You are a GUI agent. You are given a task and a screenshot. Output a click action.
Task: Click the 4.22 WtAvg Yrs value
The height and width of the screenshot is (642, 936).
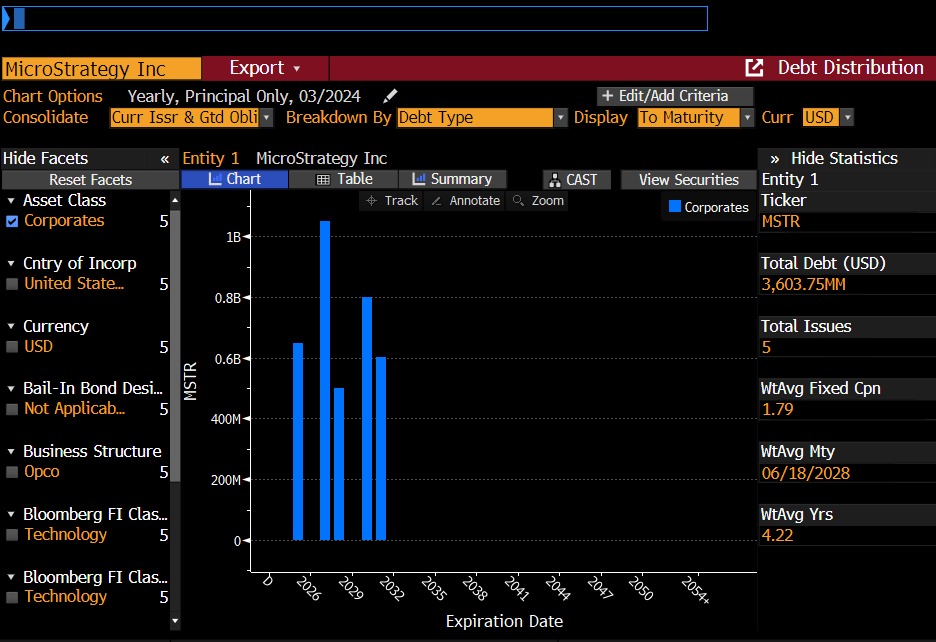point(777,536)
